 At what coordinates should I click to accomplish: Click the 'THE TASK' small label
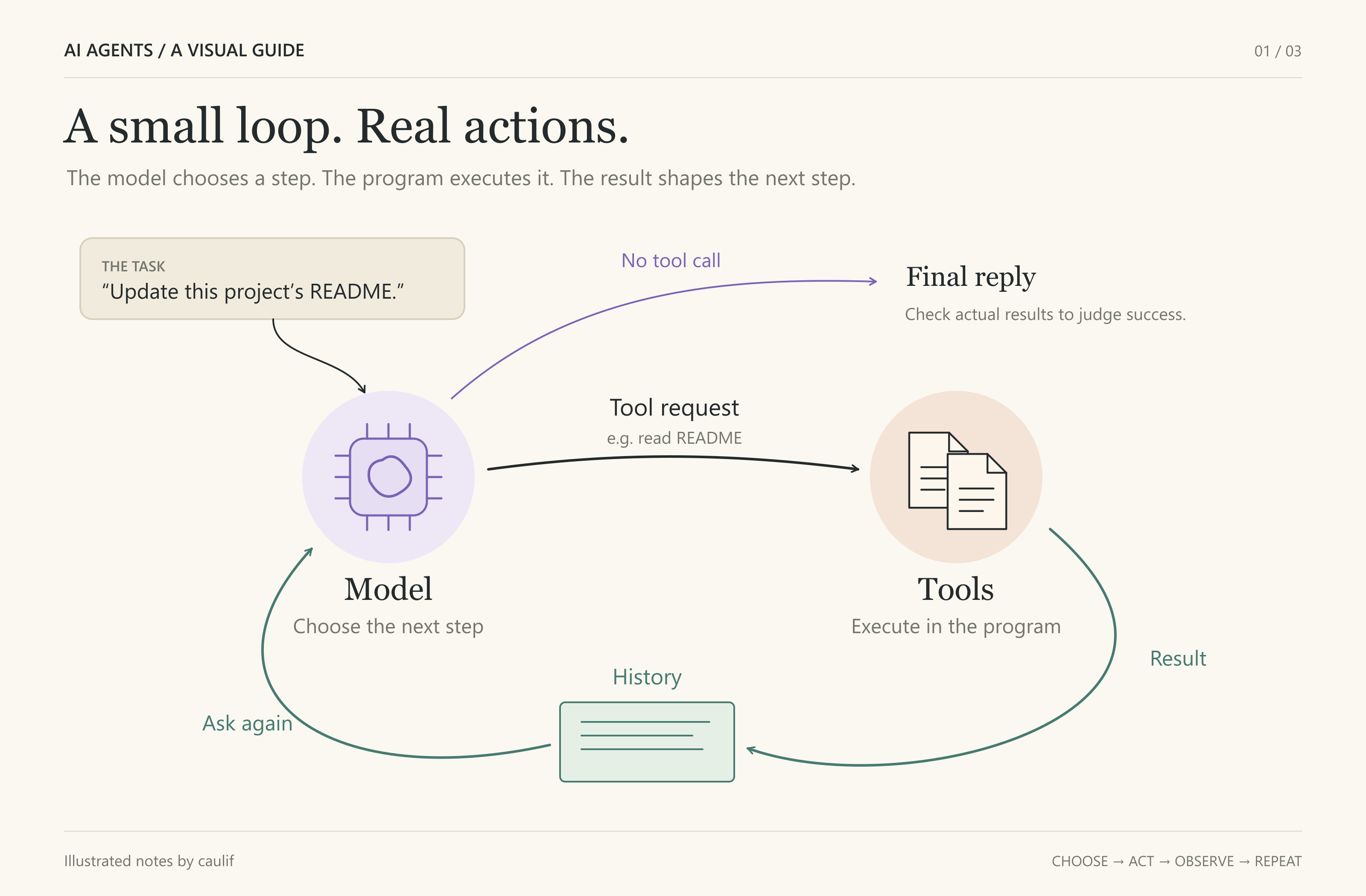133,266
